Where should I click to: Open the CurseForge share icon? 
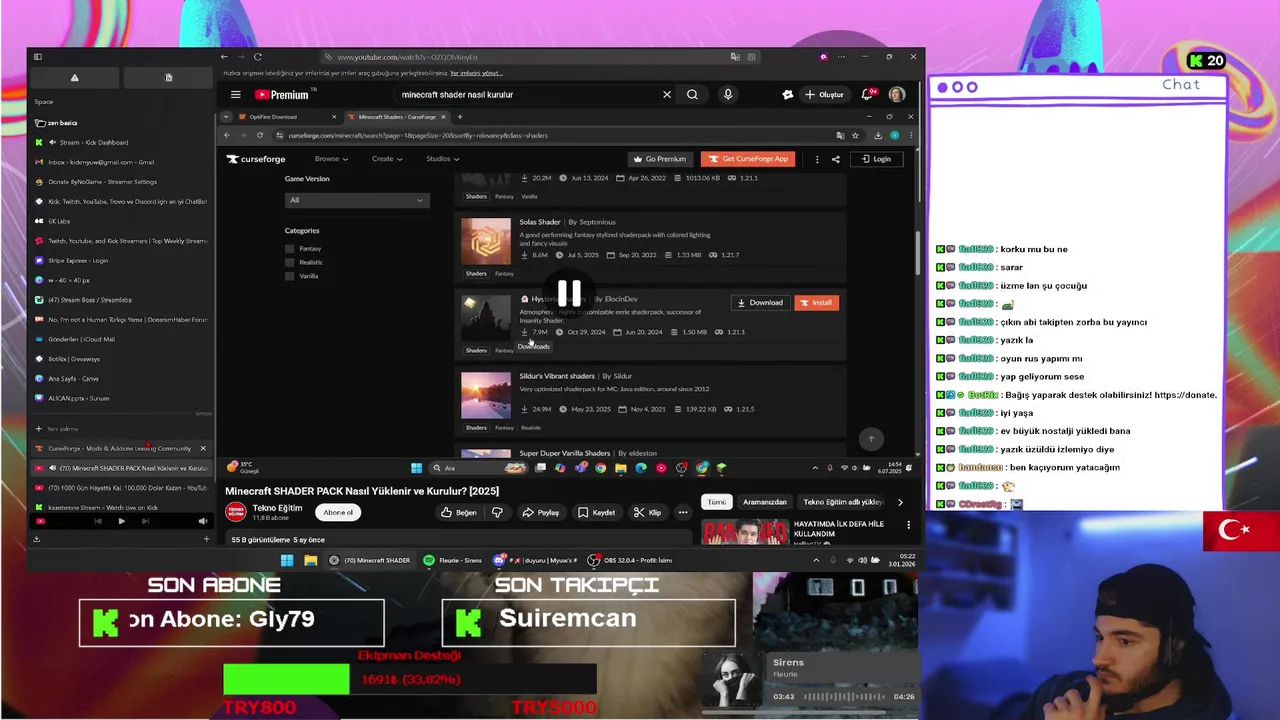click(836, 159)
